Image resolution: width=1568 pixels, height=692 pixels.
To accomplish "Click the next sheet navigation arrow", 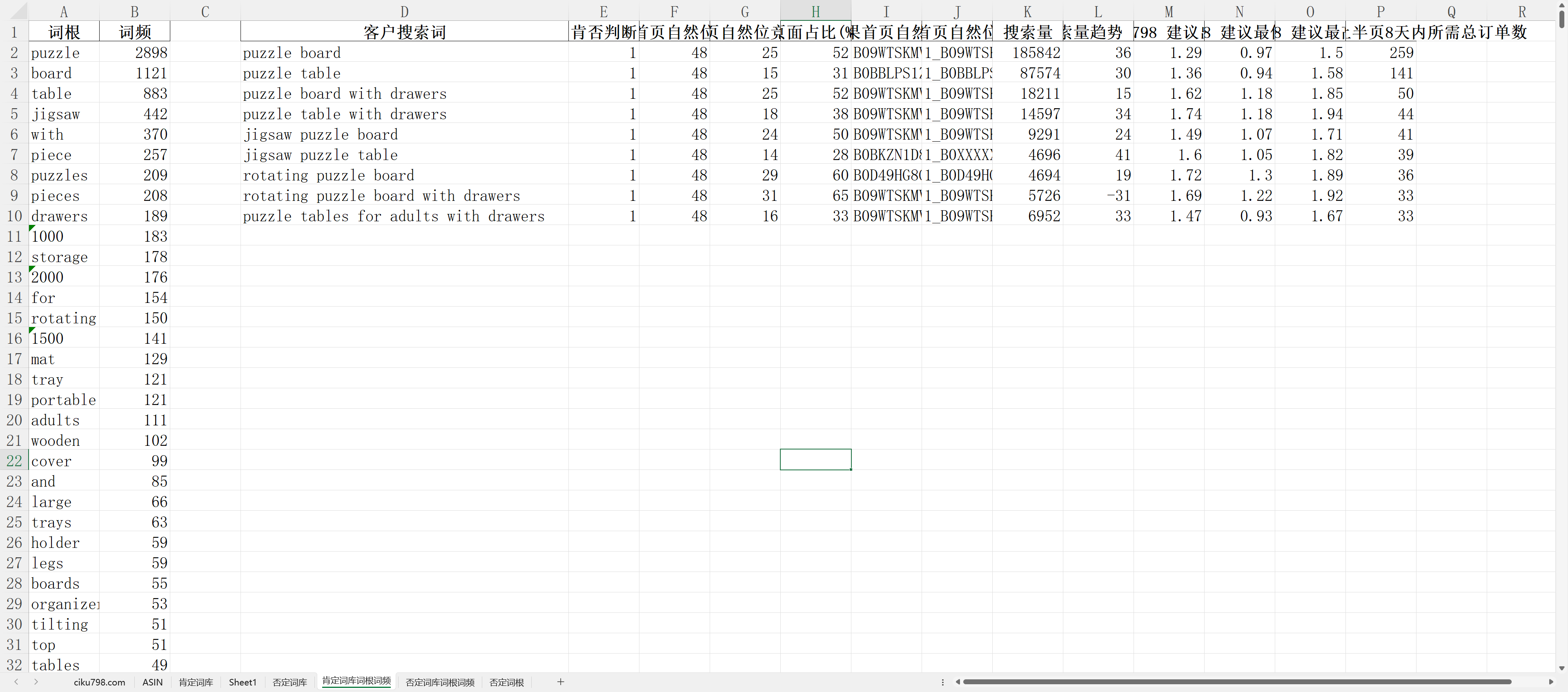I will point(36,682).
